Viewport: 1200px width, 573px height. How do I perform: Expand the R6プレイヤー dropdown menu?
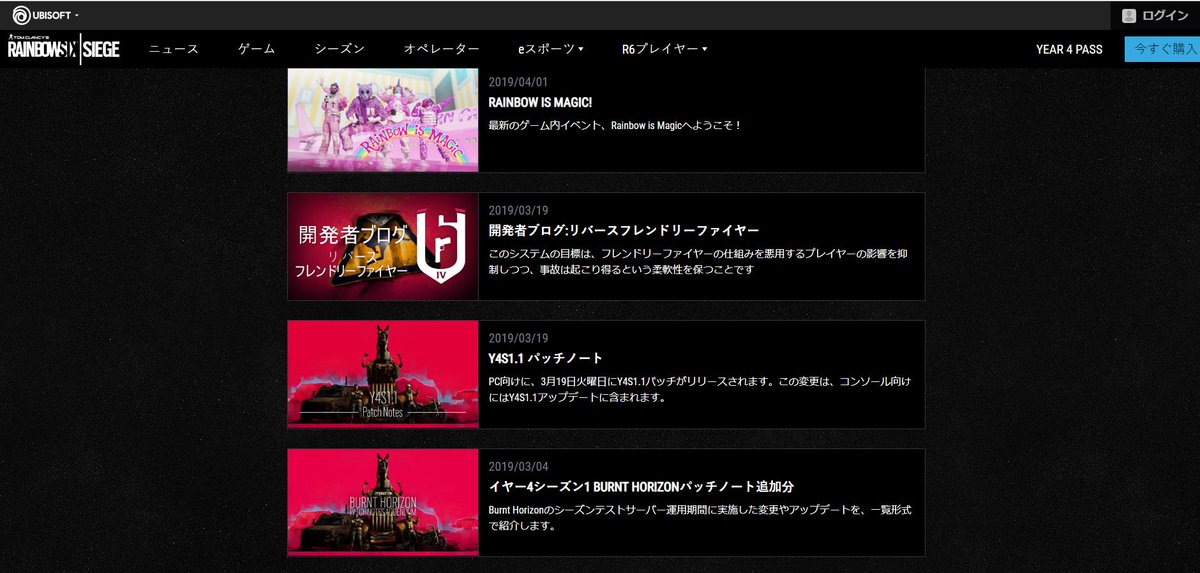(665, 49)
